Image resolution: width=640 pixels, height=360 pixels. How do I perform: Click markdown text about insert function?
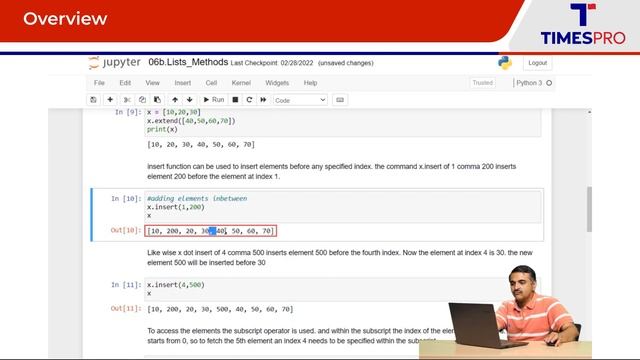[x=331, y=171]
